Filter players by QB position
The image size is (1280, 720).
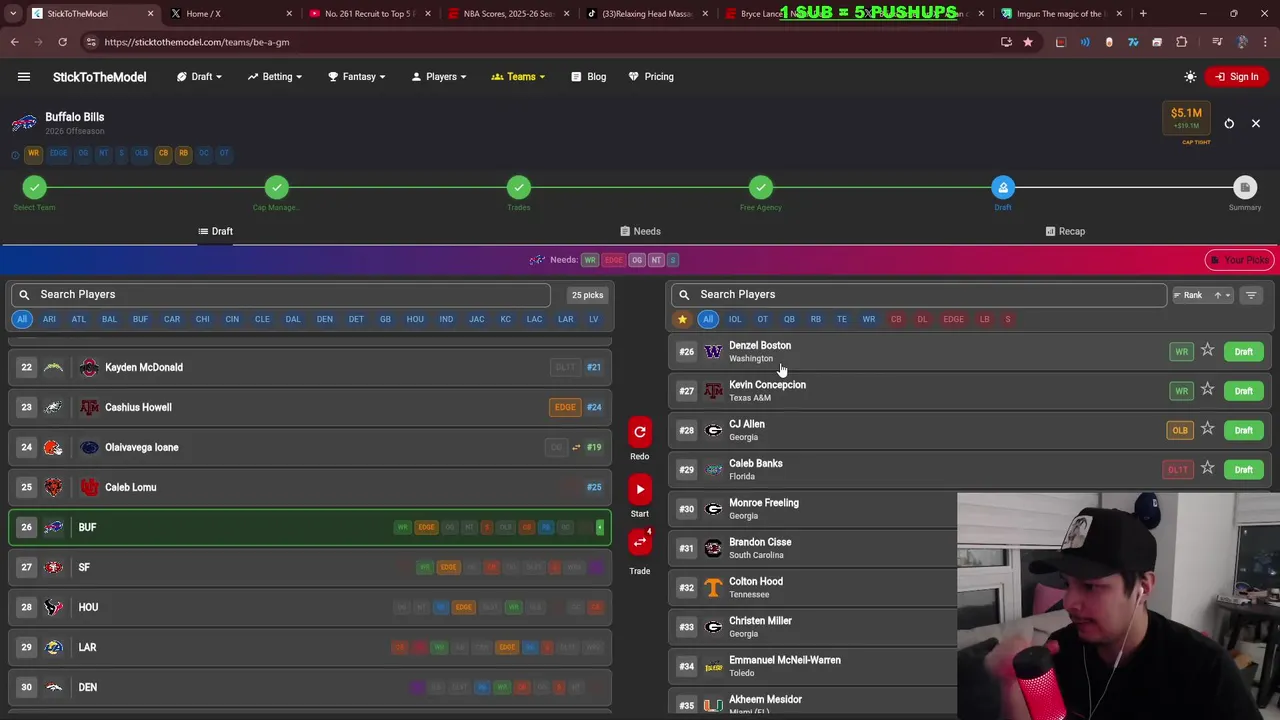pos(789,319)
